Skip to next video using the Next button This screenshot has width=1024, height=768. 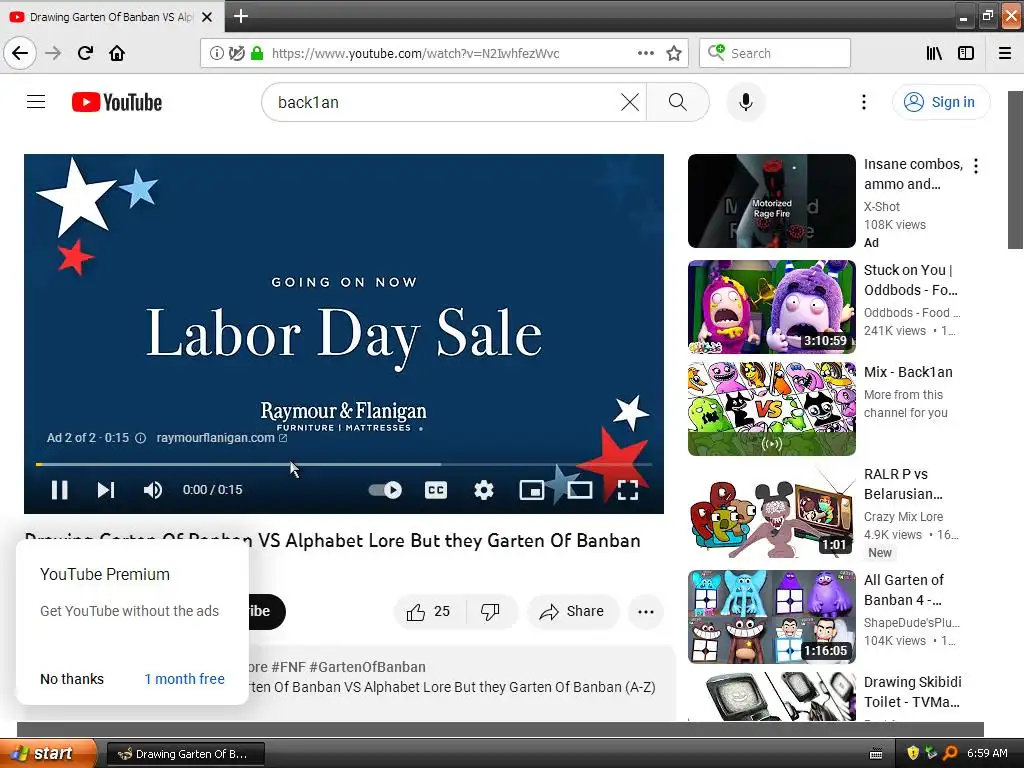click(106, 490)
